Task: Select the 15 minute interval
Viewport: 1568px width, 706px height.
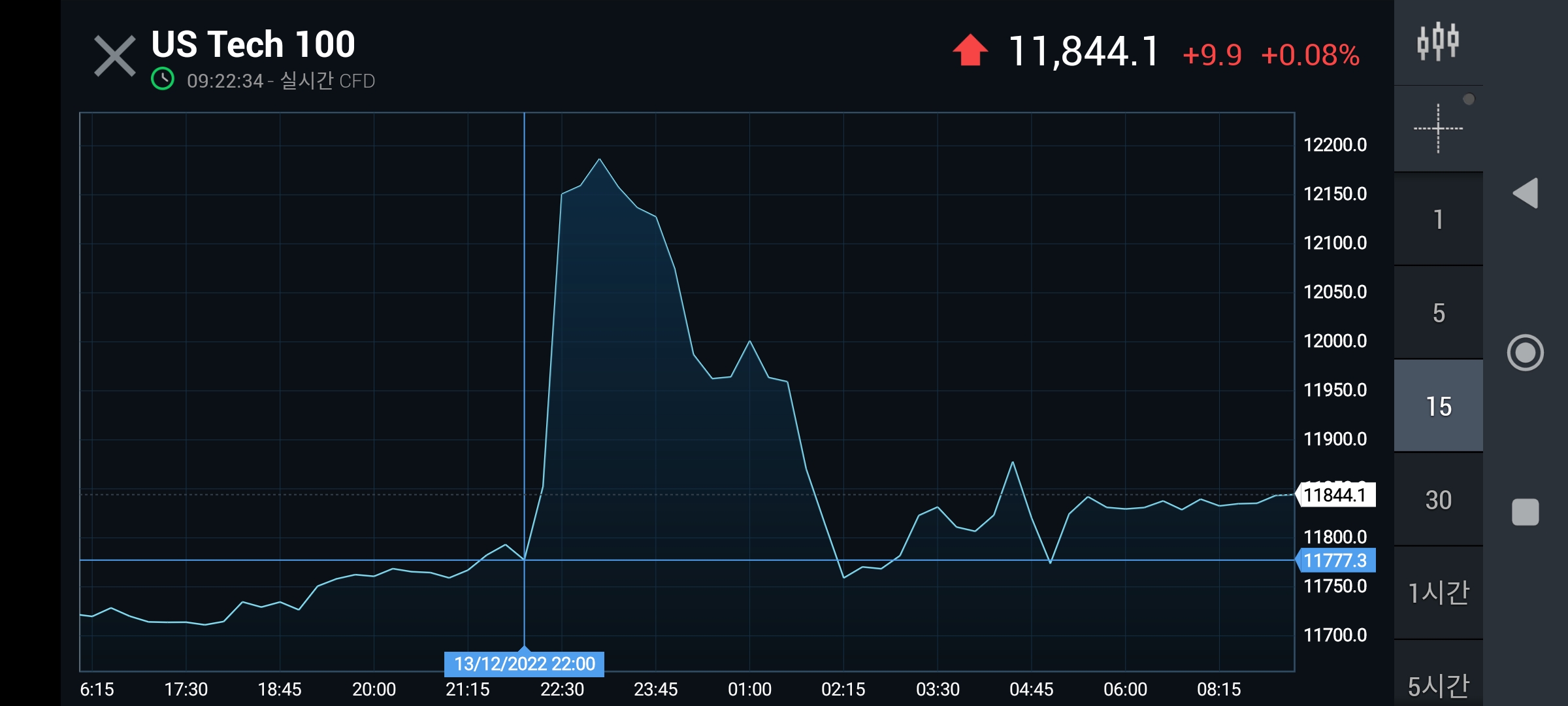Action: [1438, 407]
